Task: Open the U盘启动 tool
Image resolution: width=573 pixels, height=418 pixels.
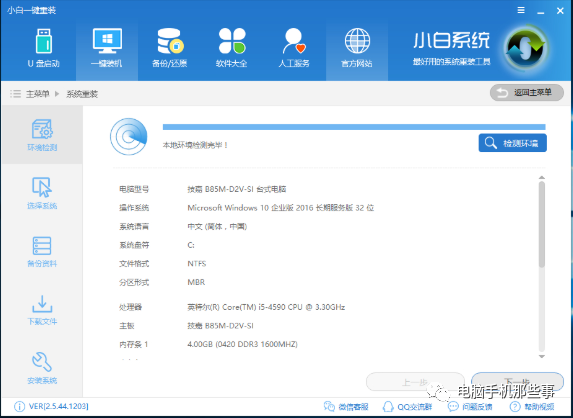Action: [x=43, y=49]
